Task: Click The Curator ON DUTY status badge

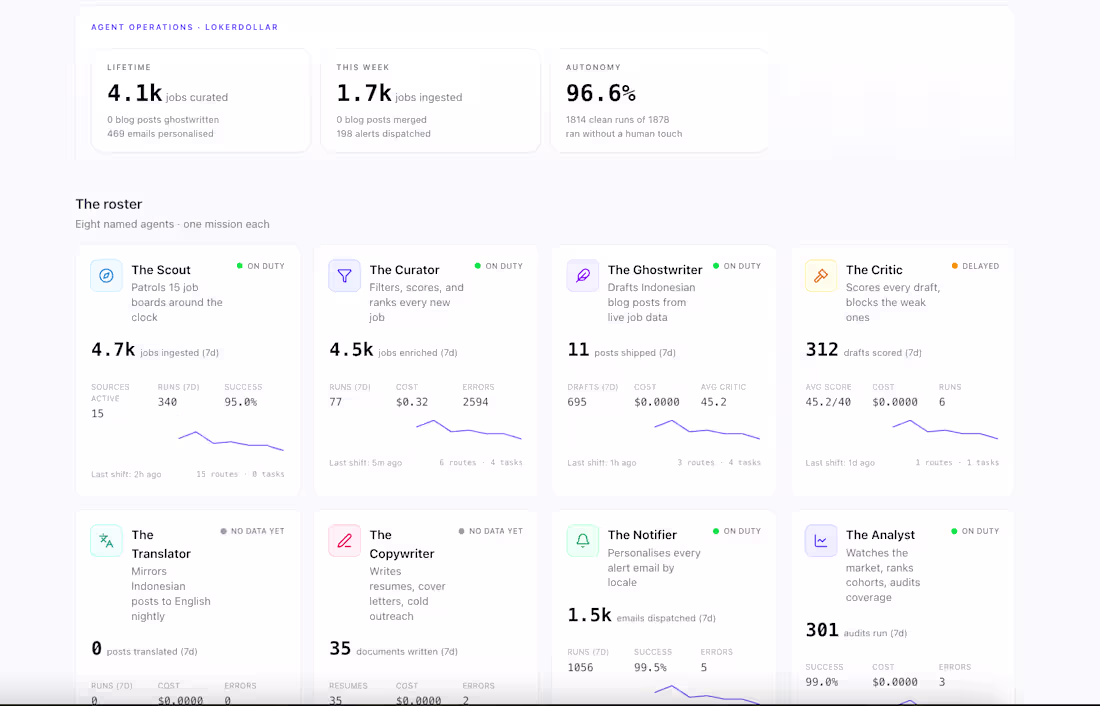Action: (x=499, y=266)
